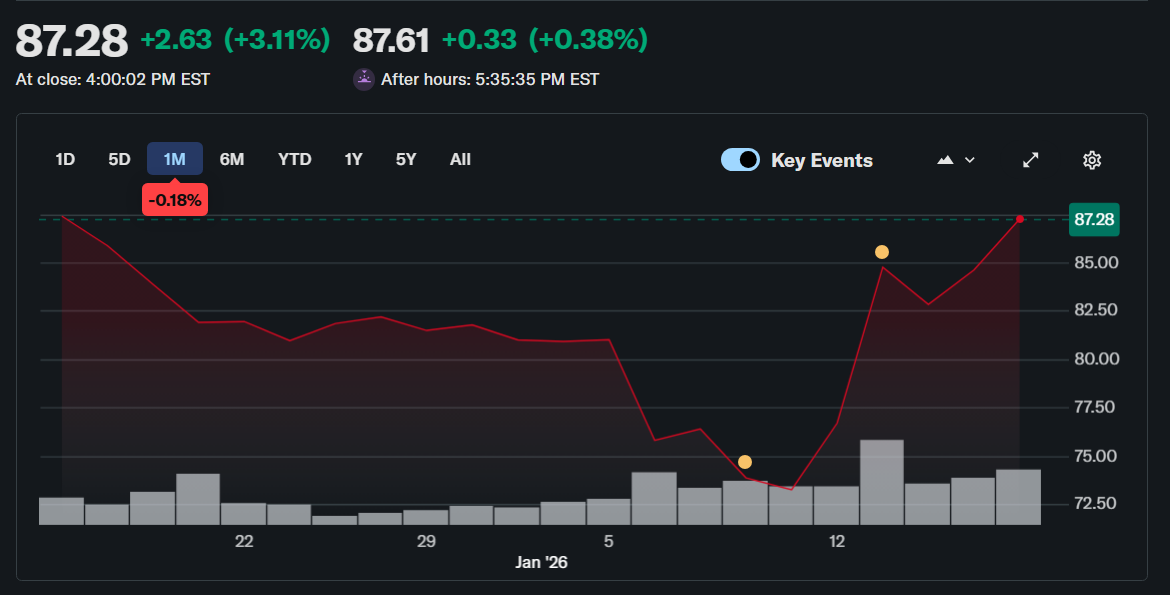
Task: Toggle the Key Events switch
Action: [740, 160]
